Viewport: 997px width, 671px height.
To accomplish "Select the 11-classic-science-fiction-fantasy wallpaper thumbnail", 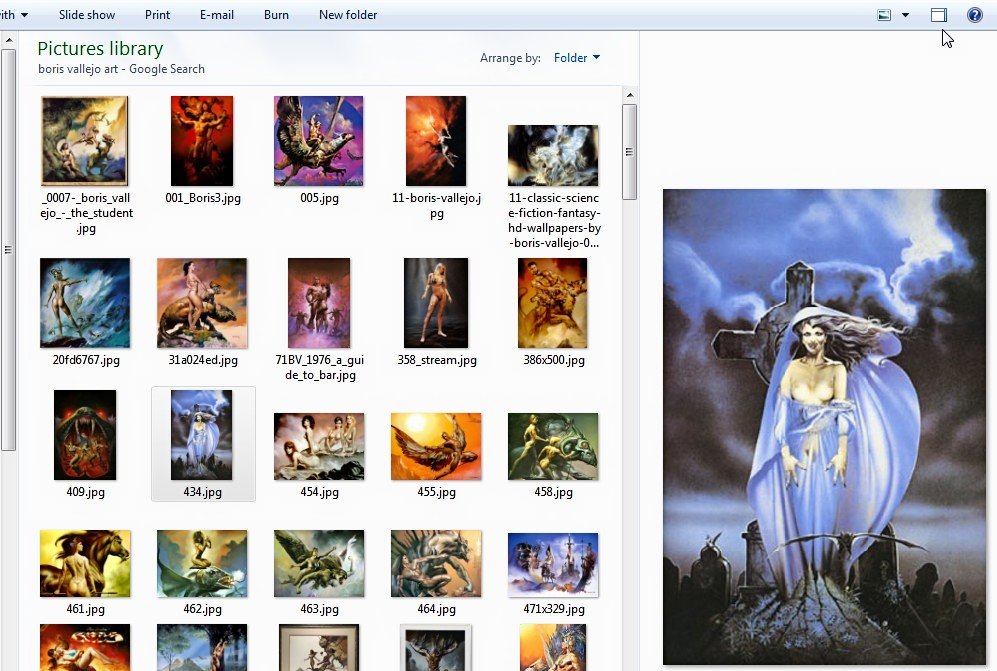I will coord(553,155).
